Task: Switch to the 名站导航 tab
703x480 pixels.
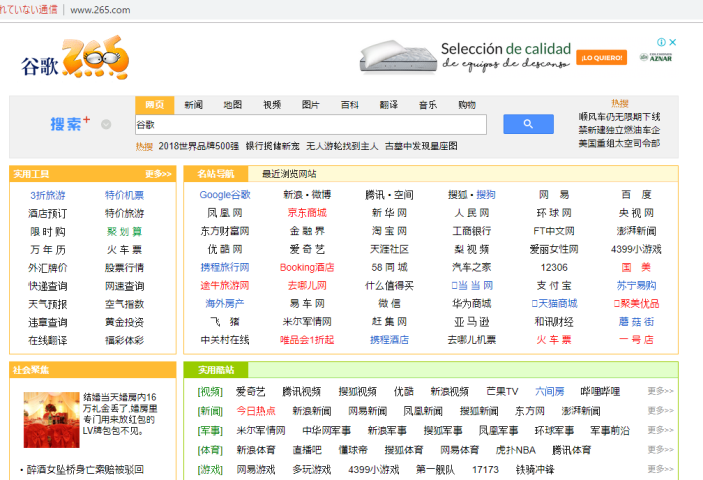Action: (216, 174)
